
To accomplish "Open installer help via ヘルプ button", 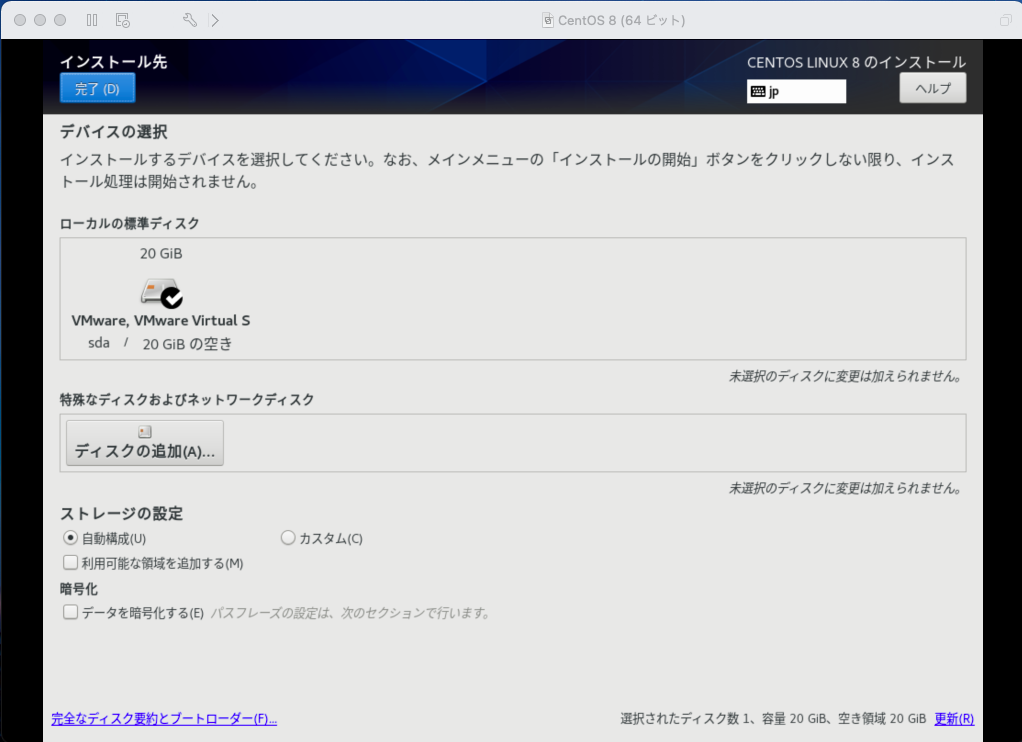I will [x=932, y=88].
